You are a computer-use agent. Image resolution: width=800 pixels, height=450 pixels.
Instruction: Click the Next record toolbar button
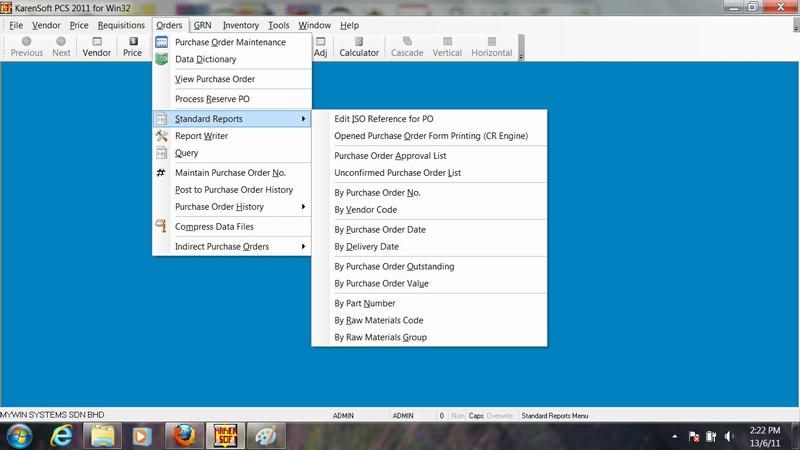61,47
